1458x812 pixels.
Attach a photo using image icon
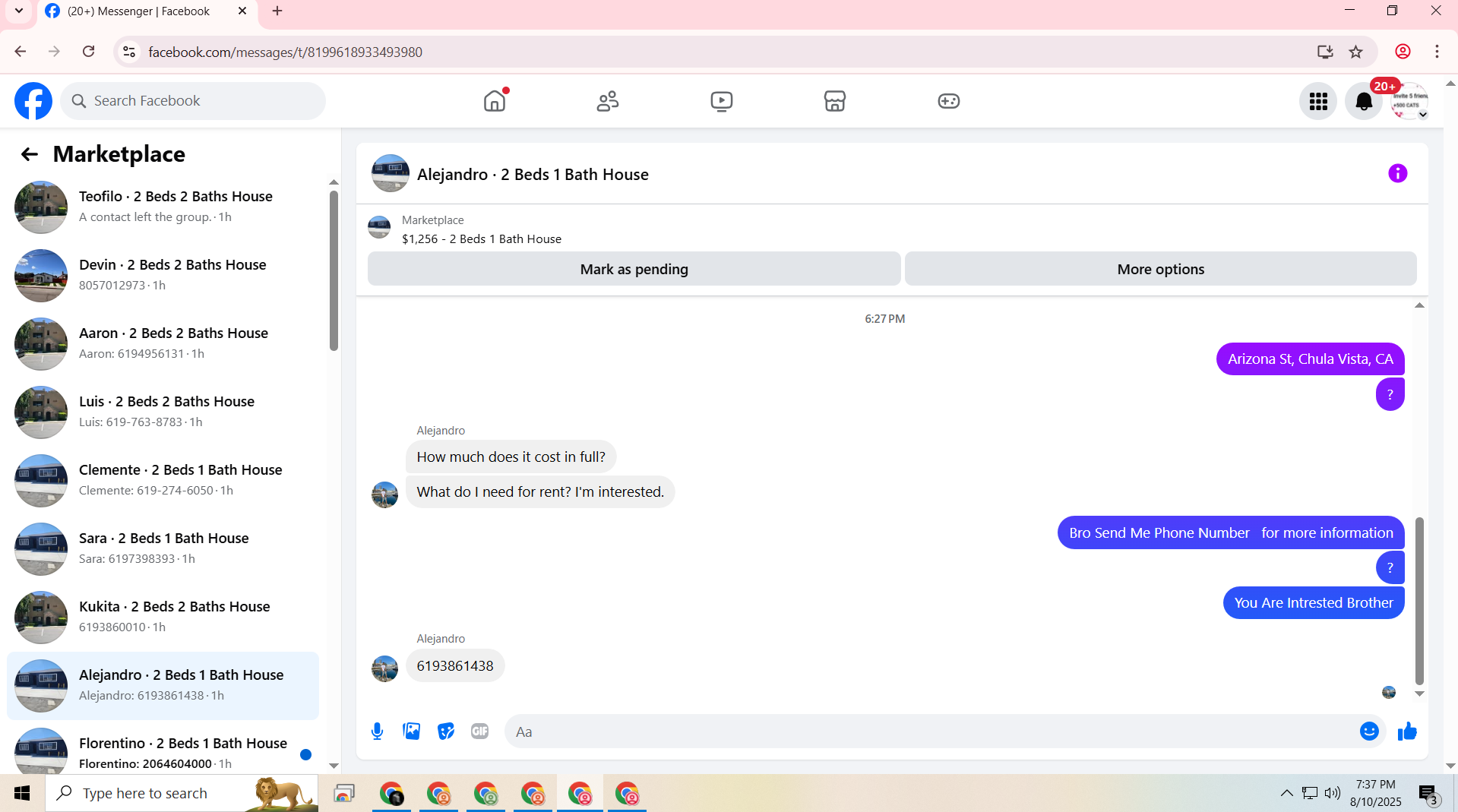(411, 731)
